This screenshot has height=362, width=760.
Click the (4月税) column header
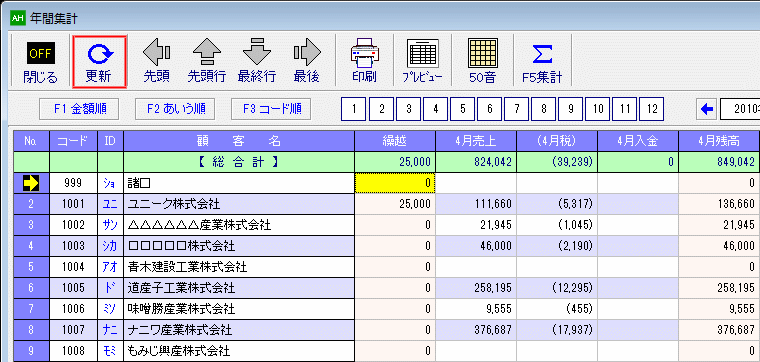pos(557,141)
